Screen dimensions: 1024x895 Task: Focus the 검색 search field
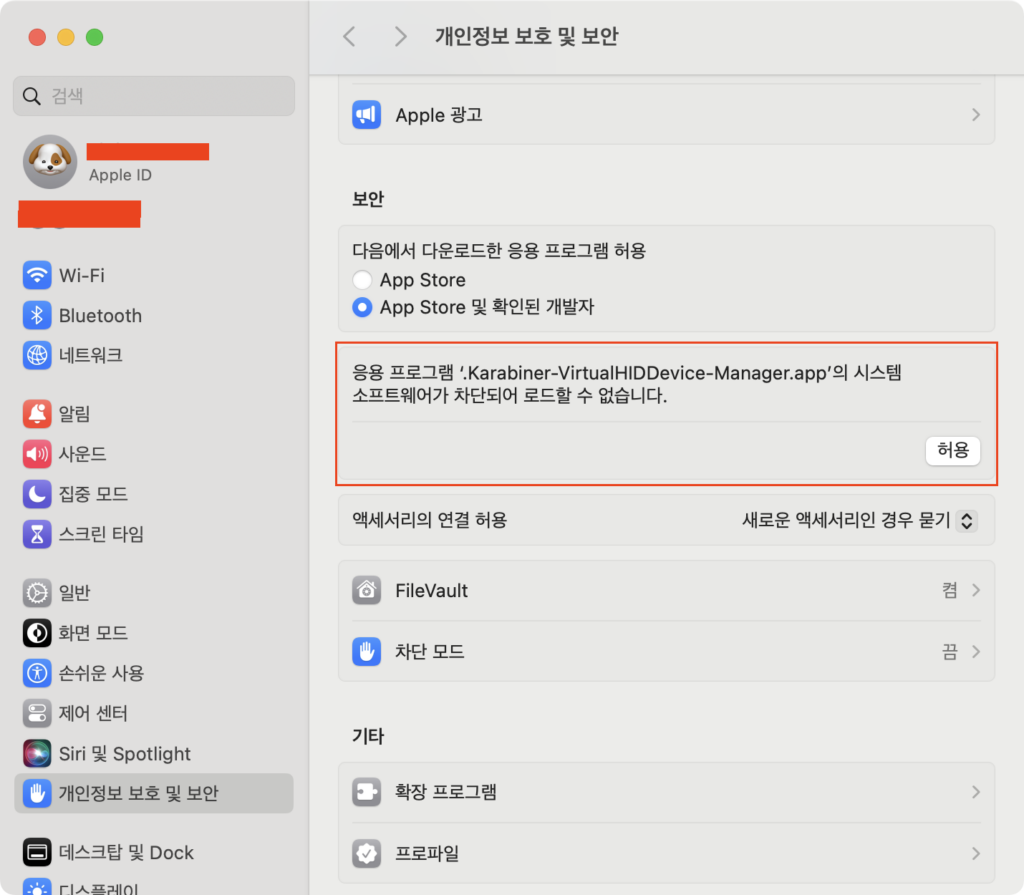[x=153, y=96]
